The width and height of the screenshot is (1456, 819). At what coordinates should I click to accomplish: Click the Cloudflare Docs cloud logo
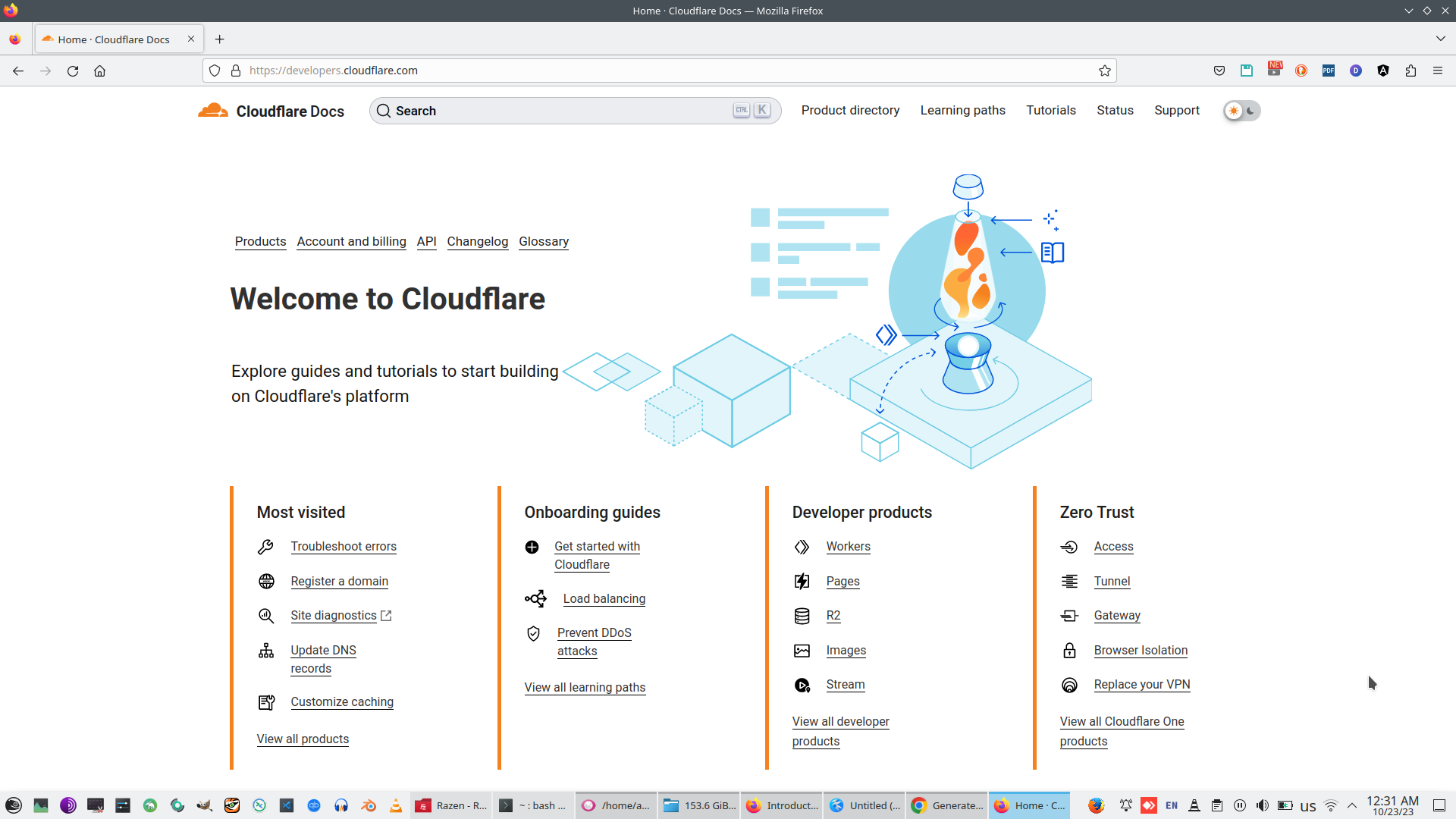point(213,110)
